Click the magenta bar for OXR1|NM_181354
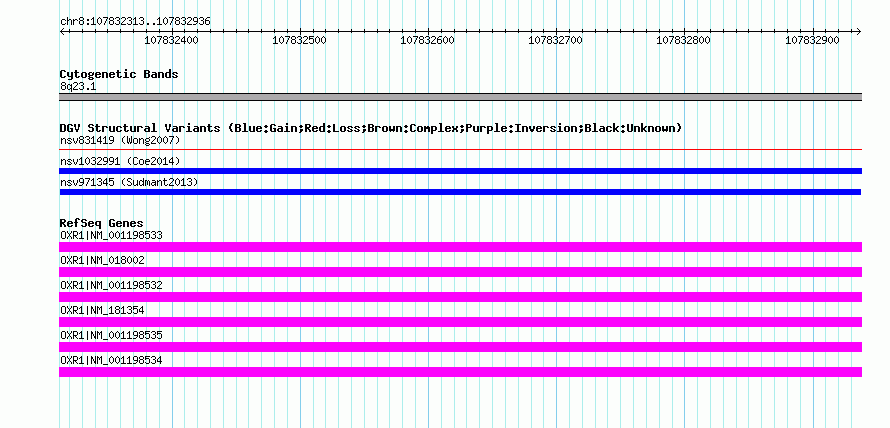890x428 pixels. pyautogui.click(x=460, y=322)
